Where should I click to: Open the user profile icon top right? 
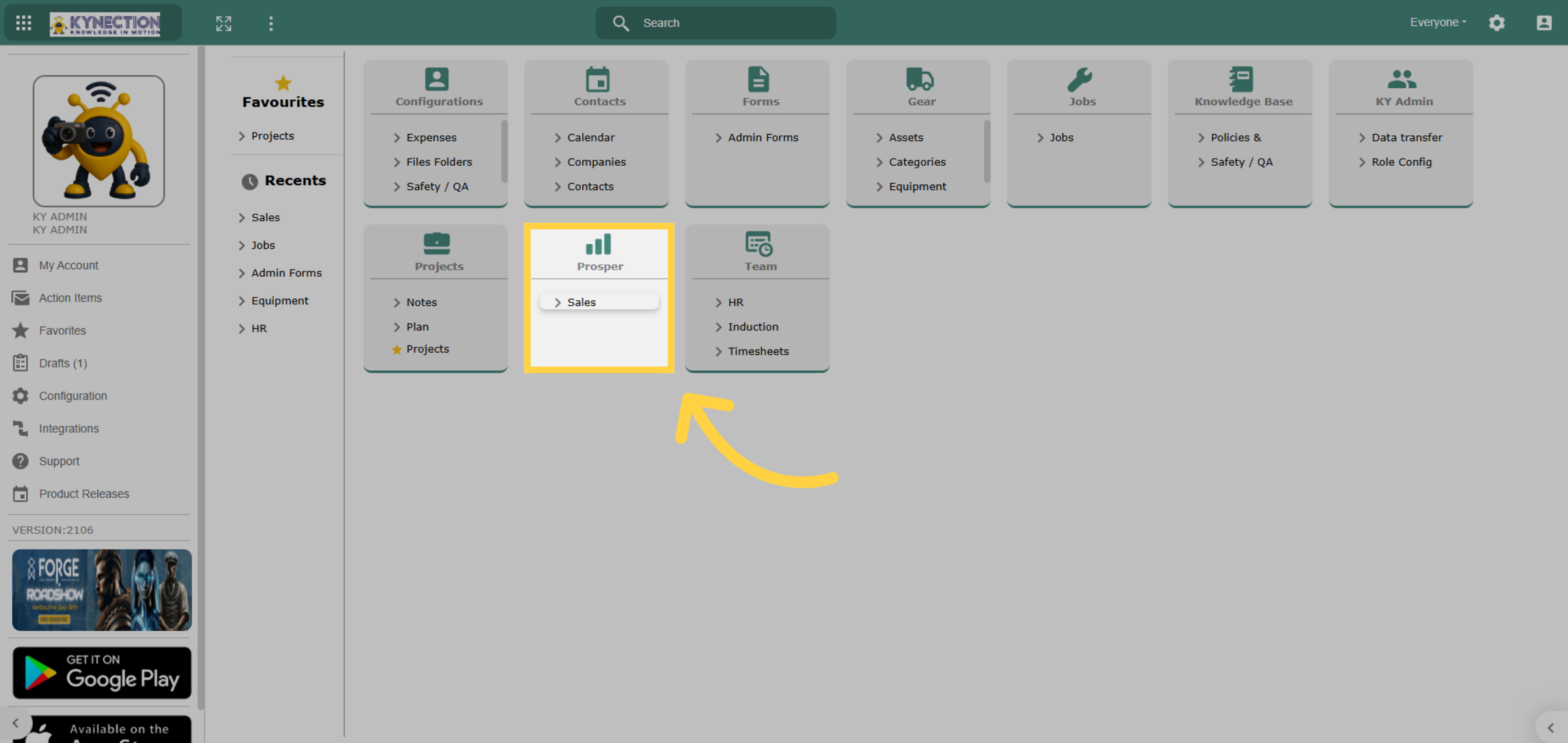coord(1544,23)
